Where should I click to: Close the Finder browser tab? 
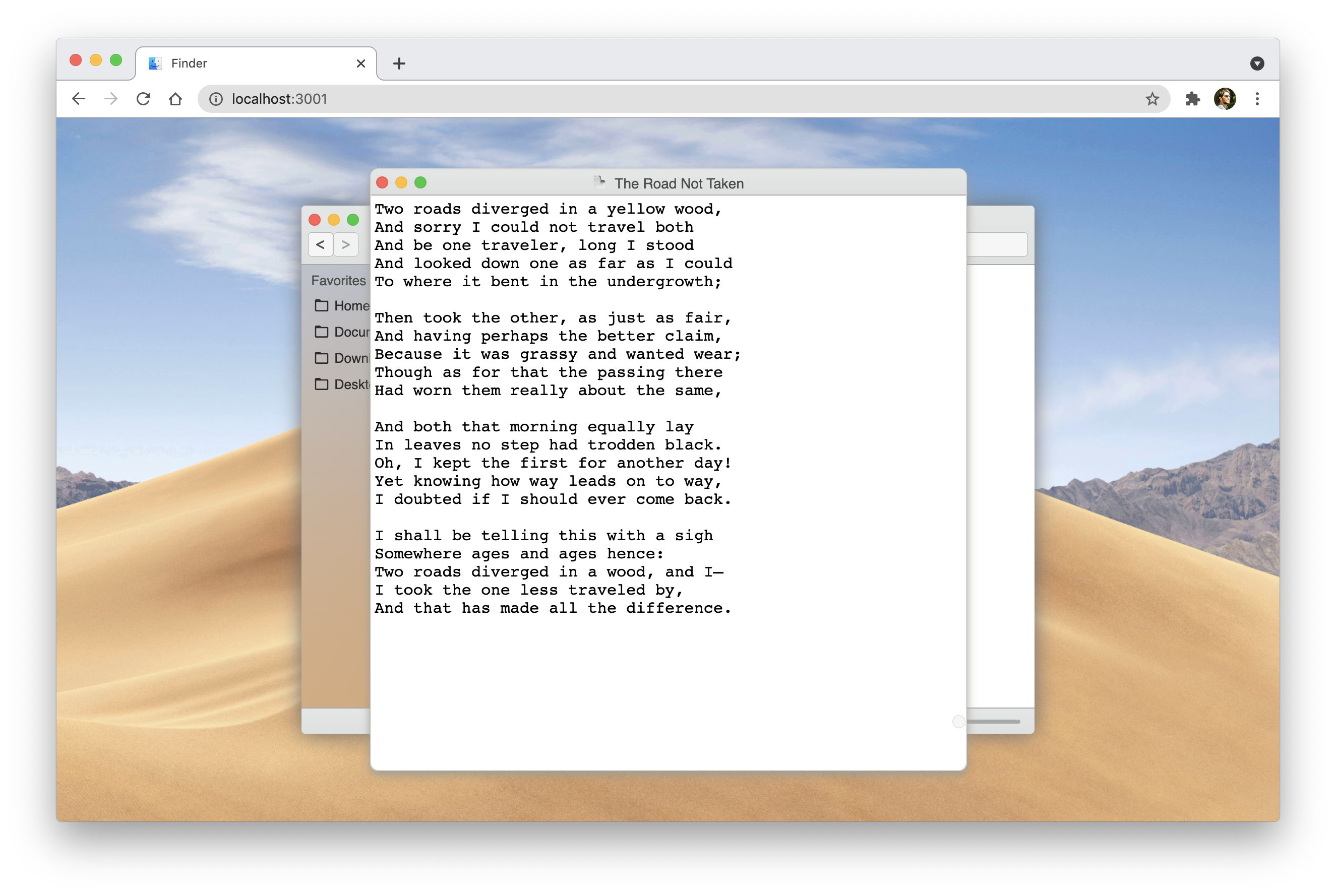tap(361, 63)
